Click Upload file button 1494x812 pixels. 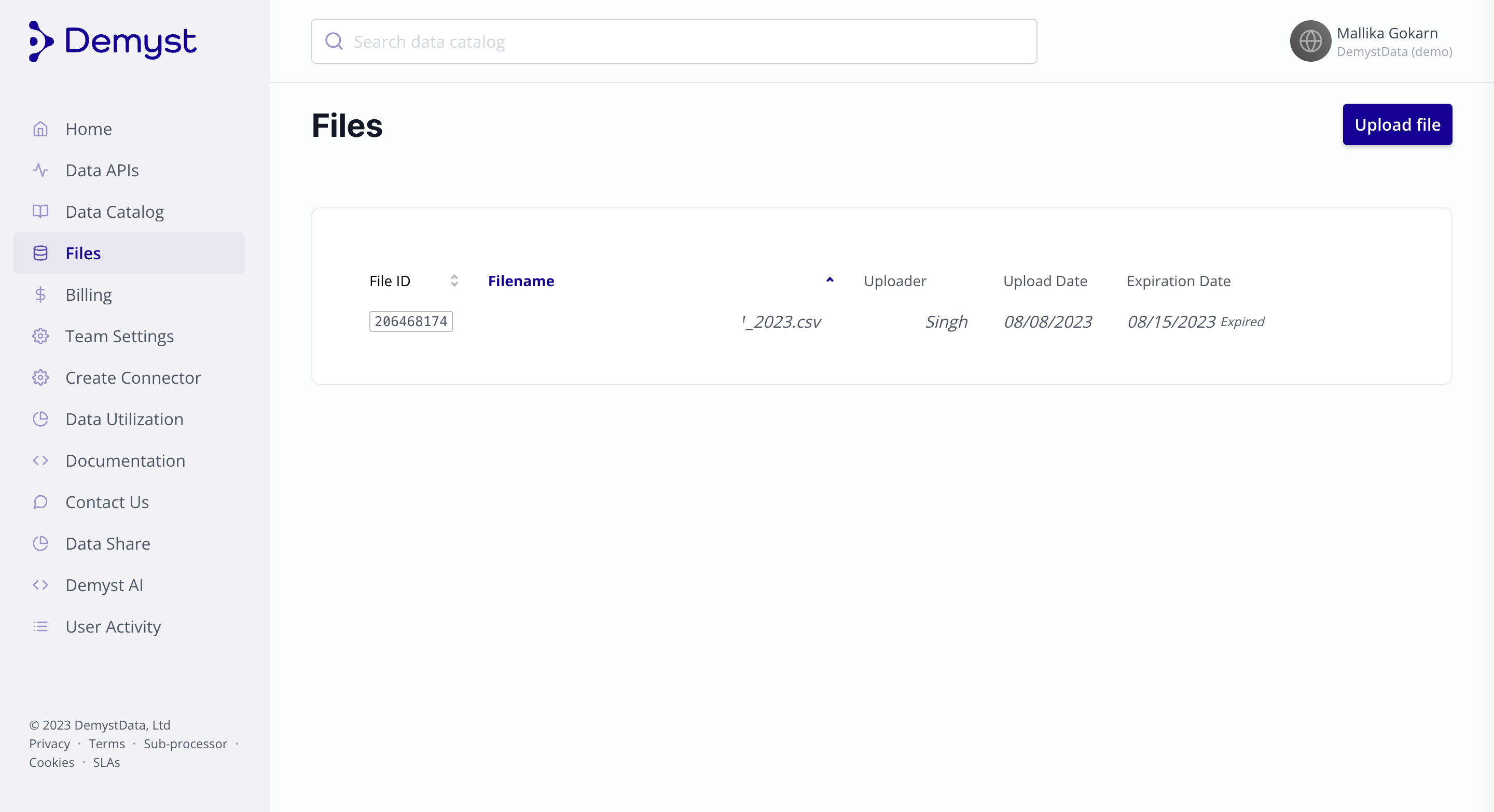(1397, 124)
